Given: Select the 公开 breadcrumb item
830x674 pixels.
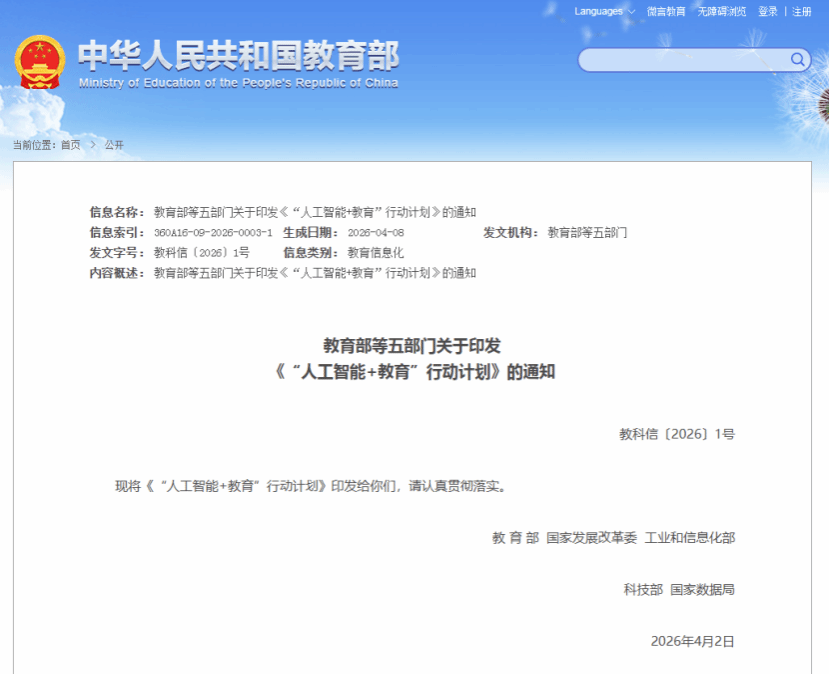Looking at the screenshot, I should 114,145.
